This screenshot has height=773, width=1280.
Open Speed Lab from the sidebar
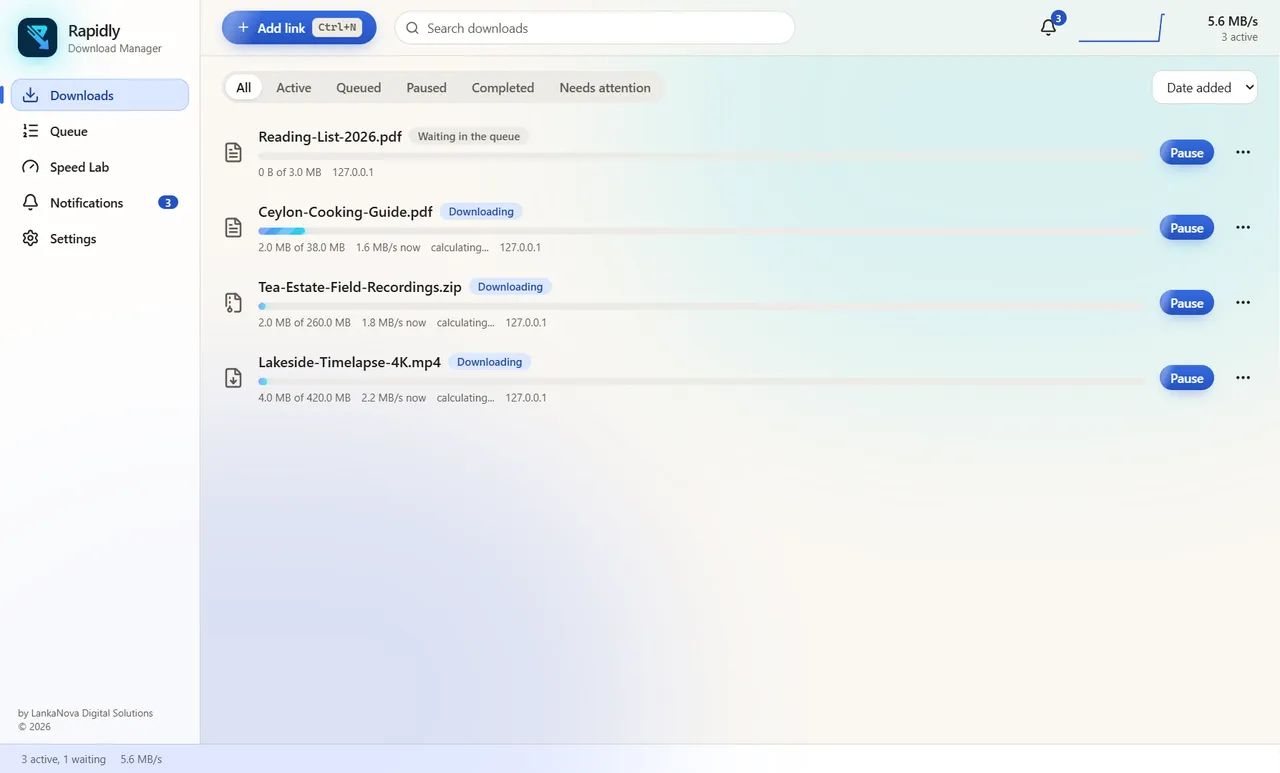[99, 167]
